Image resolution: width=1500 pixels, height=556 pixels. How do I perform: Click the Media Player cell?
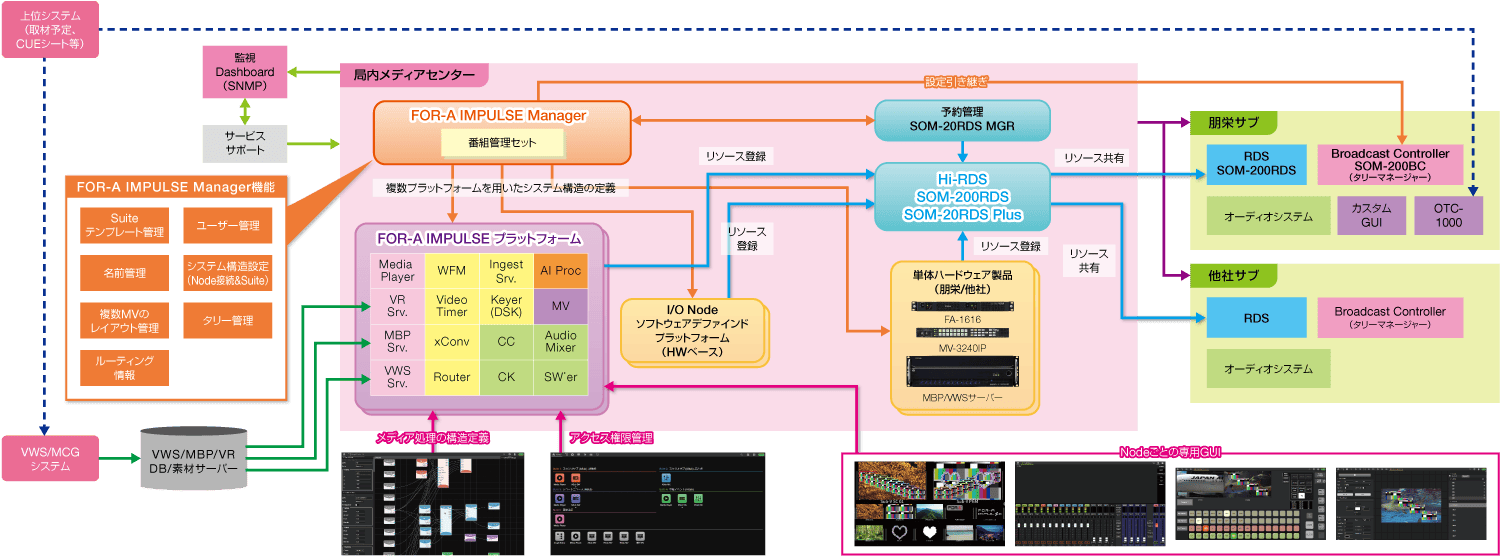tap(397, 270)
